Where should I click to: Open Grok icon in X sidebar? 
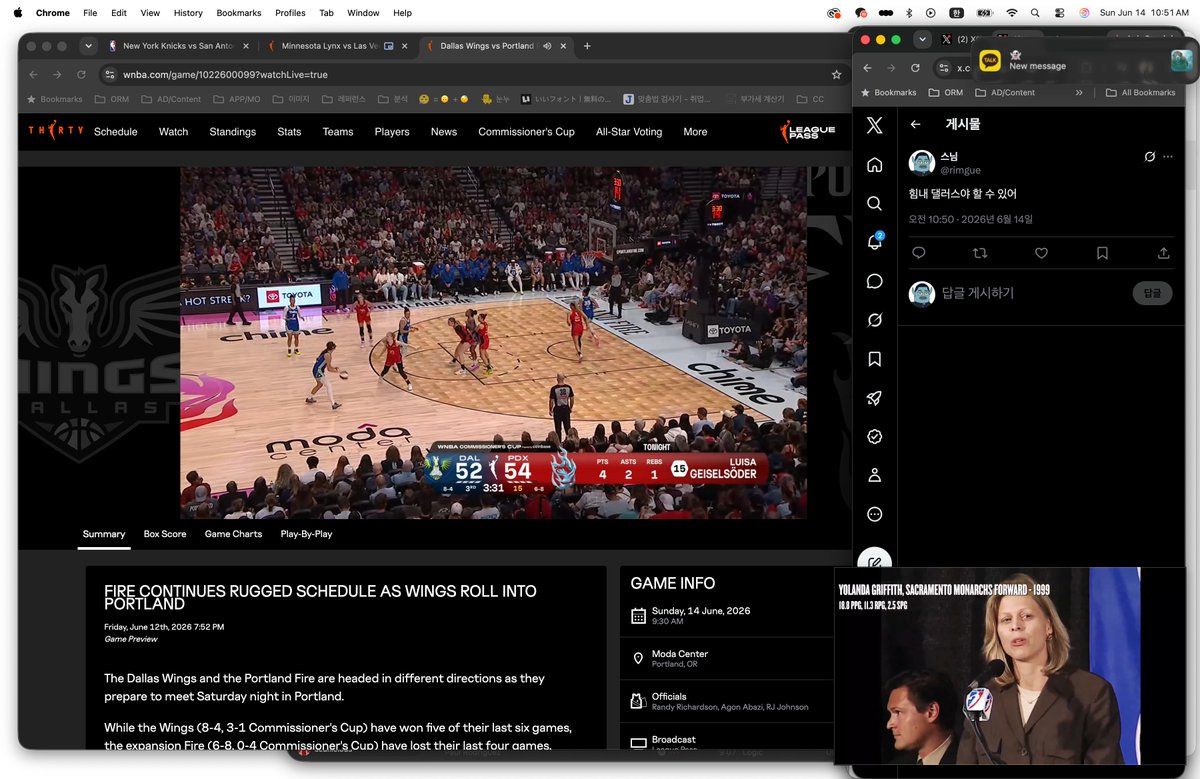coord(874,320)
